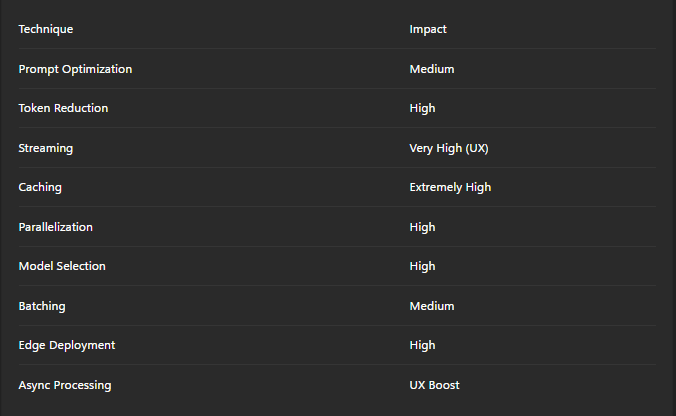Select the Prompt Optimization cell
Image resolution: width=676 pixels, height=416 pixels.
coord(75,69)
